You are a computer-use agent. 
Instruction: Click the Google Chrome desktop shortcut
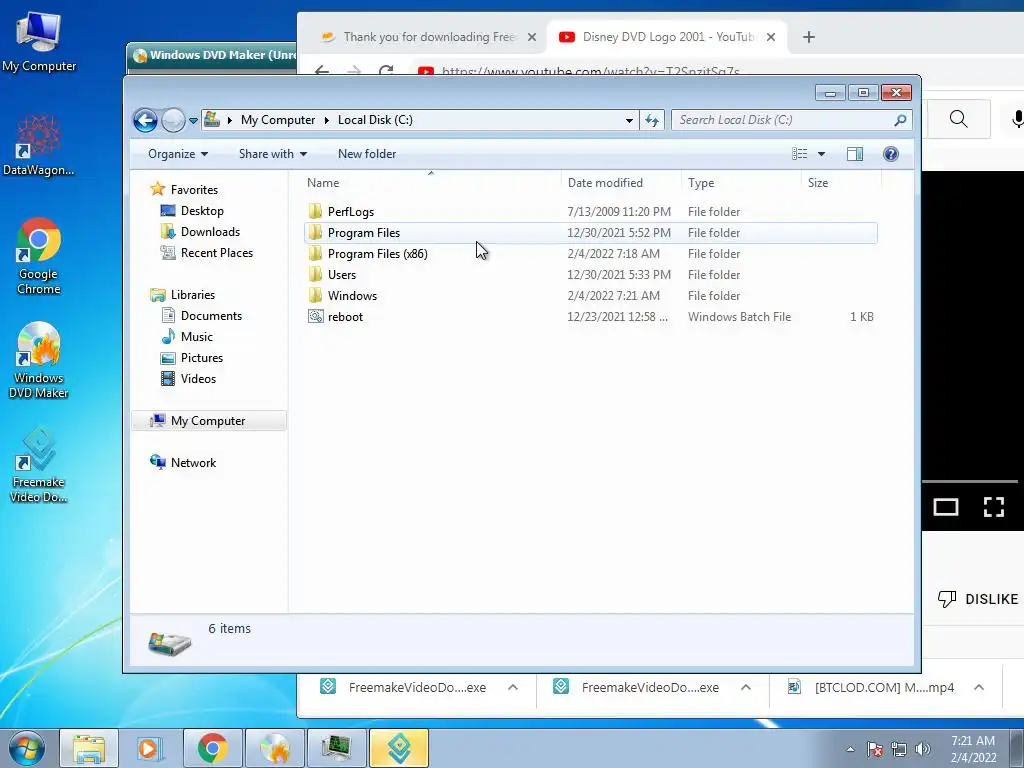point(39,256)
